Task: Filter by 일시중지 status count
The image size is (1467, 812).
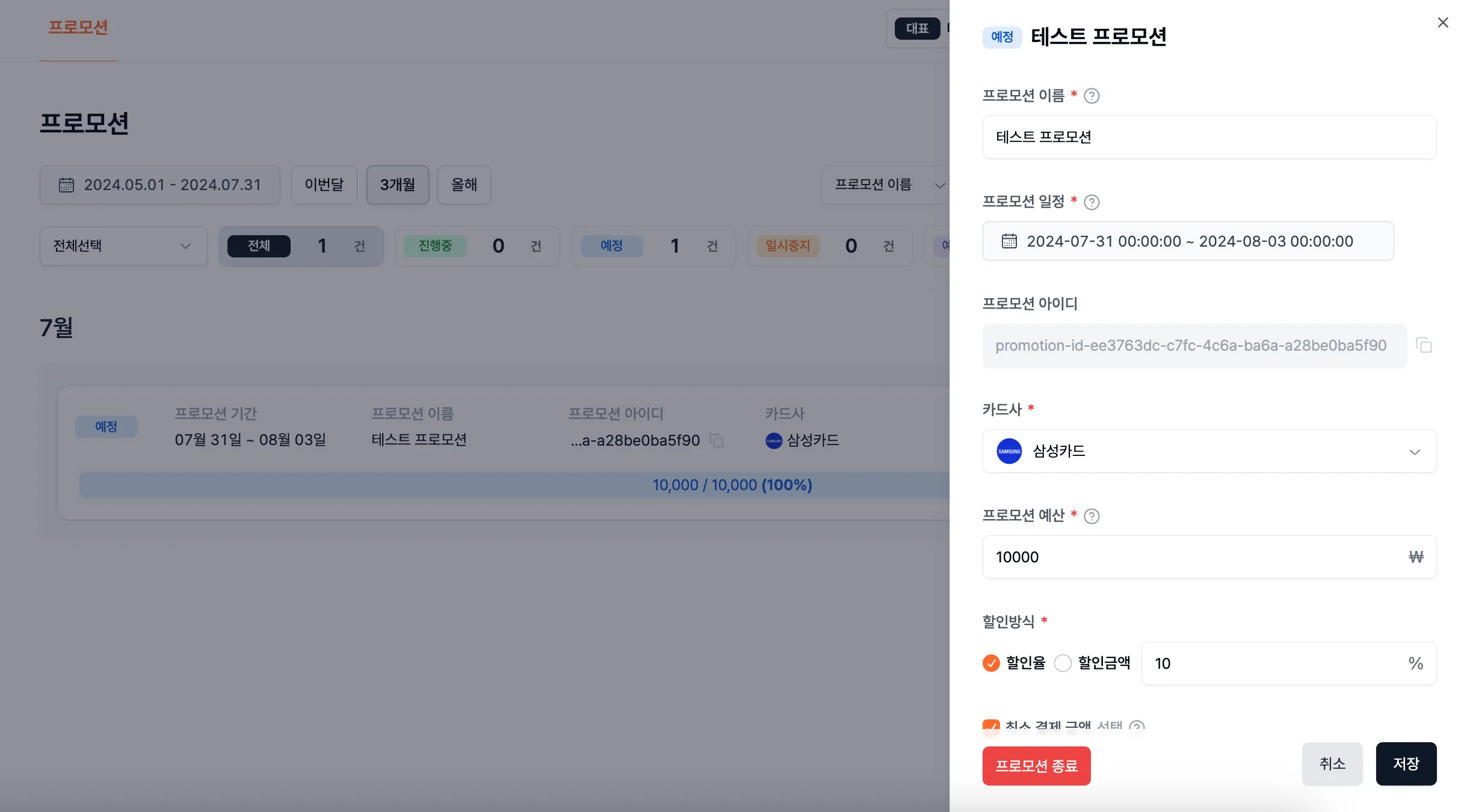Action: click(830, 246)
